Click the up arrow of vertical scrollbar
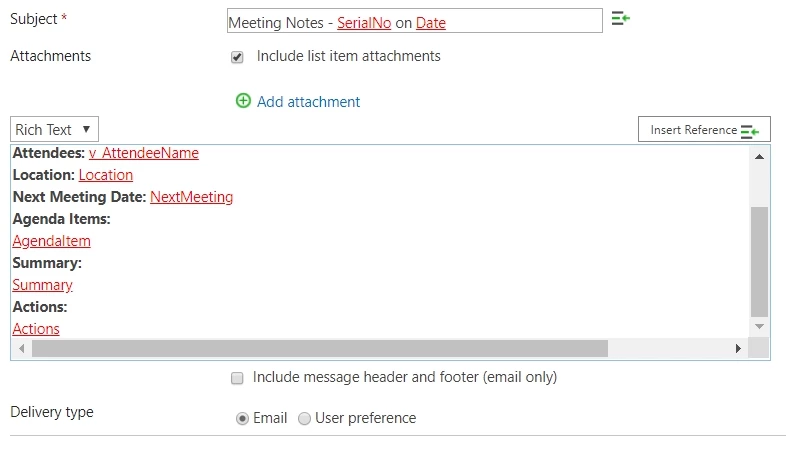The width and height of the screenshot is (786, 457). pos(759,157)
